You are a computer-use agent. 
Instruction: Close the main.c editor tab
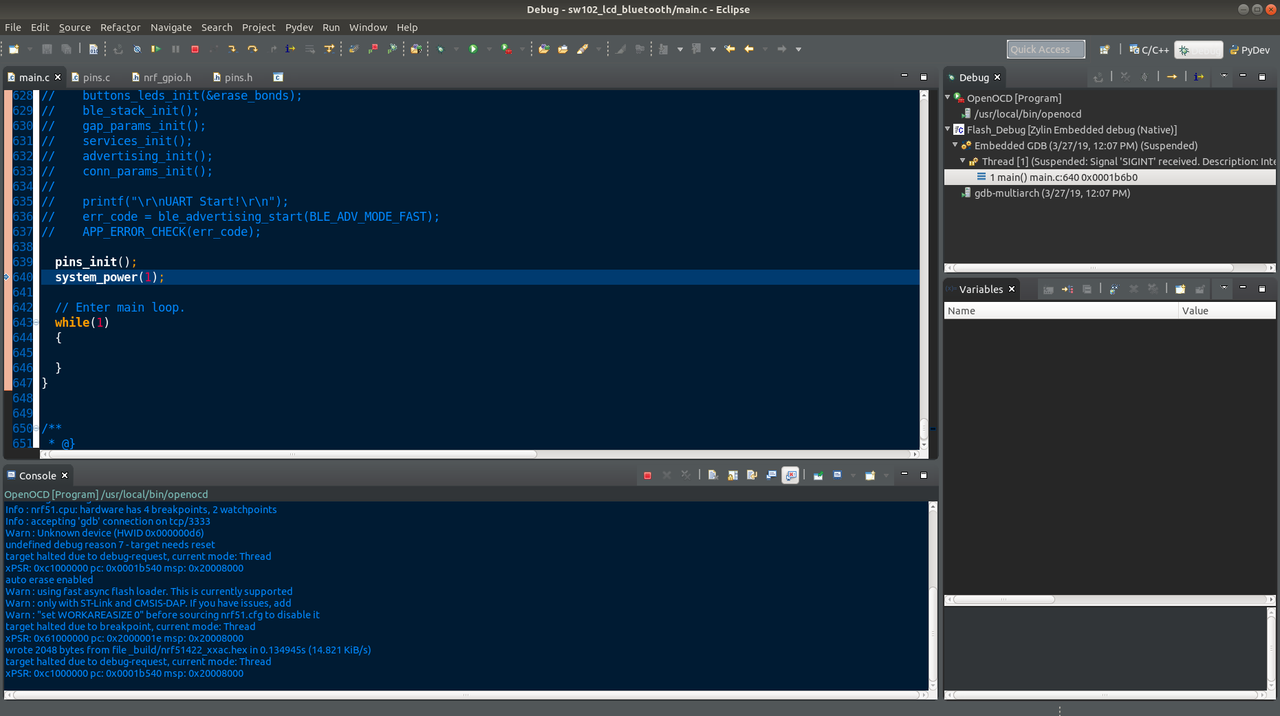[x=58, y=77]
